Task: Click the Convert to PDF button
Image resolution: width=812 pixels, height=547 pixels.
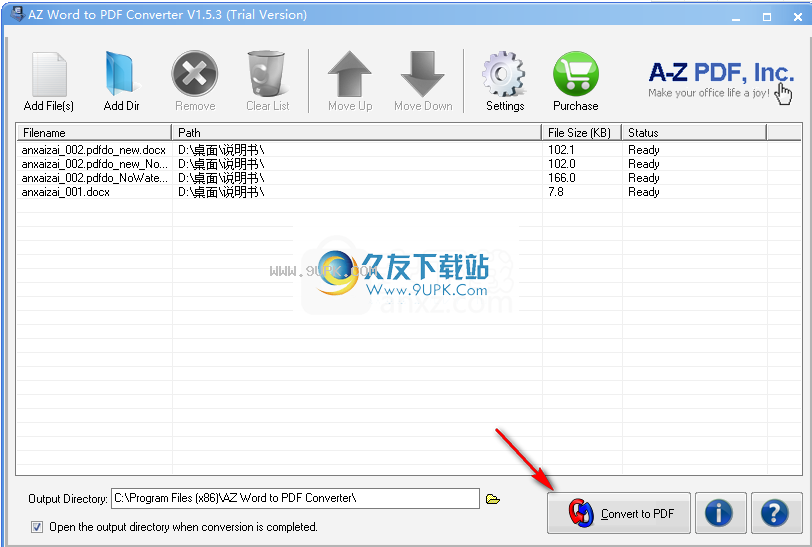Action: coord(619,513)
